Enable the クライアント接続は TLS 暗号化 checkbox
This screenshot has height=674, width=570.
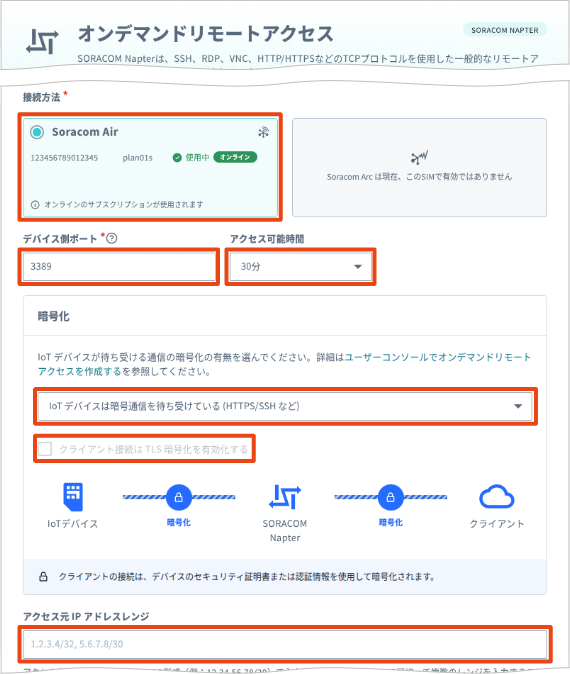click(x=45, y=449)
